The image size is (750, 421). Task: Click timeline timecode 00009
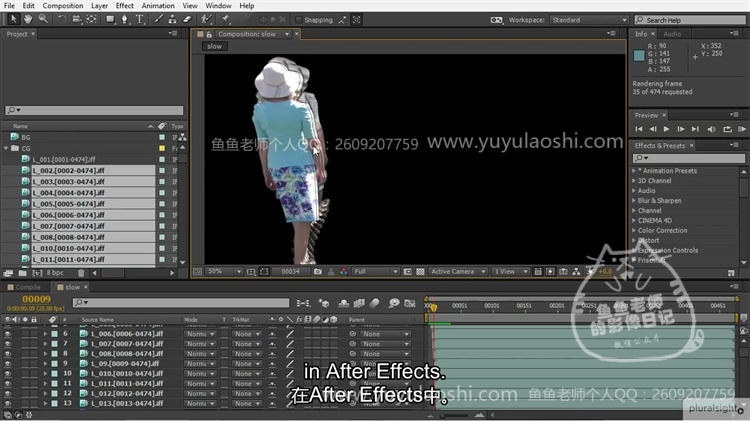(36, 299)
